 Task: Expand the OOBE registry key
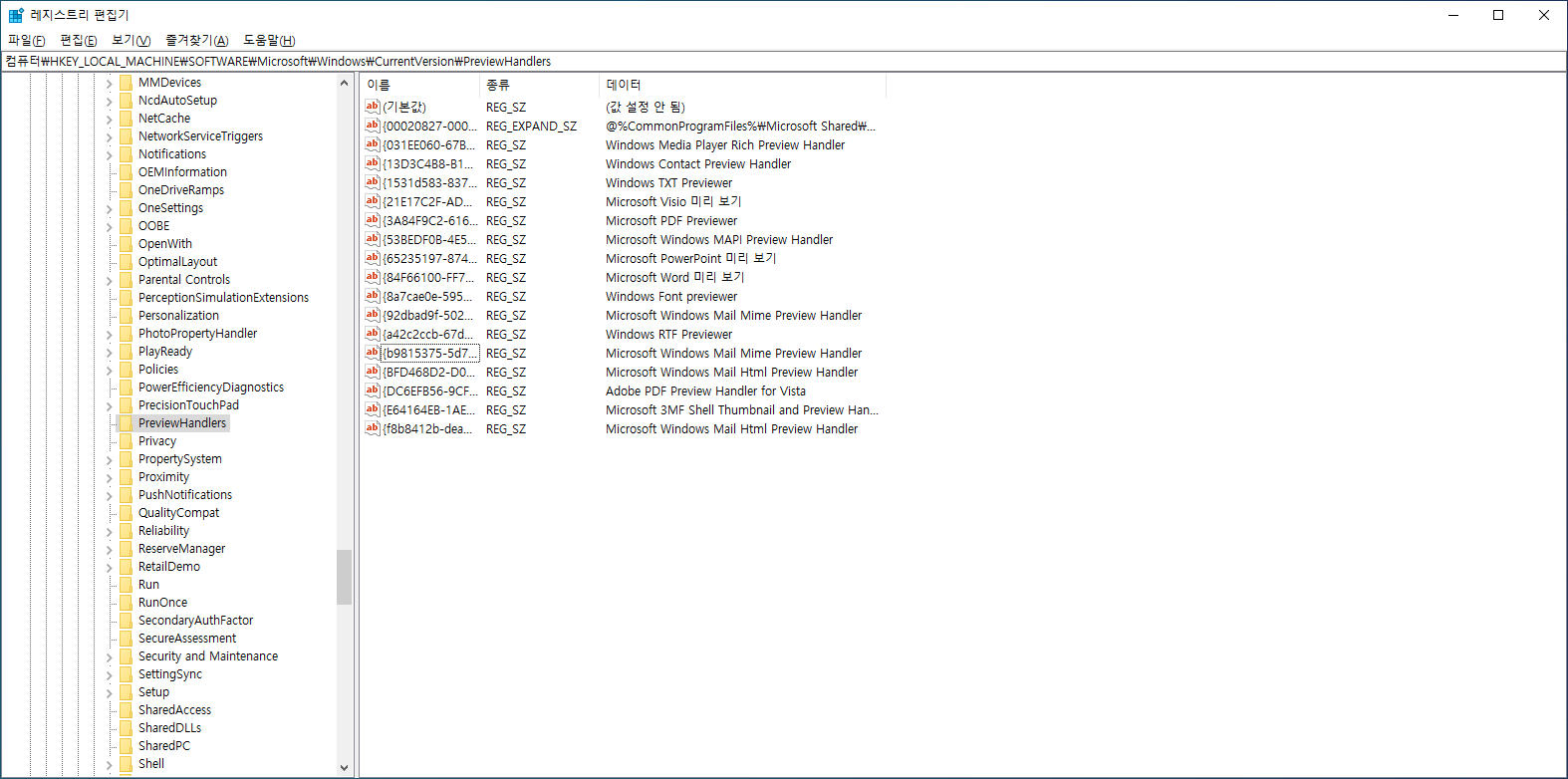point(110,226)
